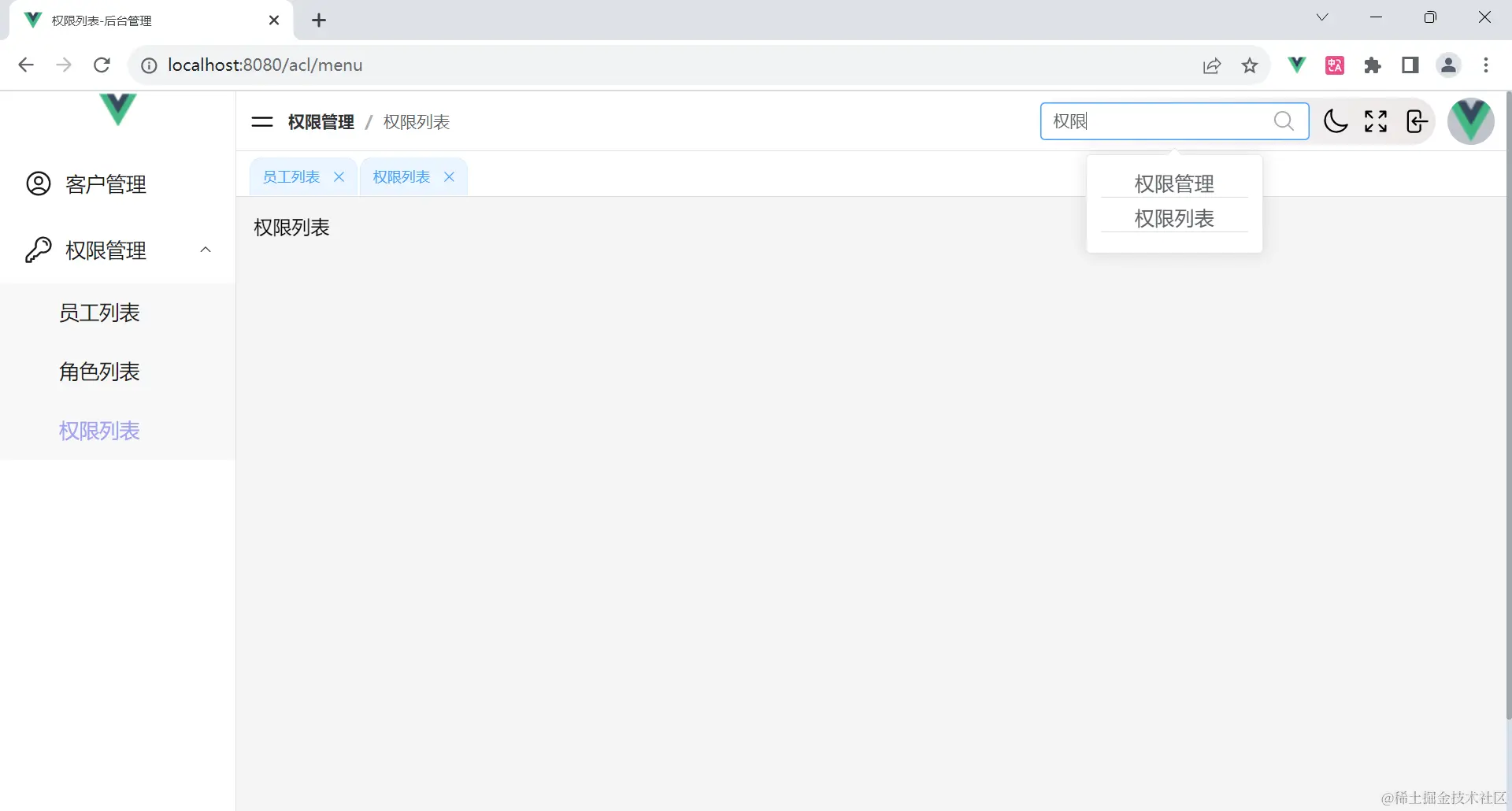Open the extensions puzzle icon
Viewport: 1512px width, 811px height.
coord(1373,65)
